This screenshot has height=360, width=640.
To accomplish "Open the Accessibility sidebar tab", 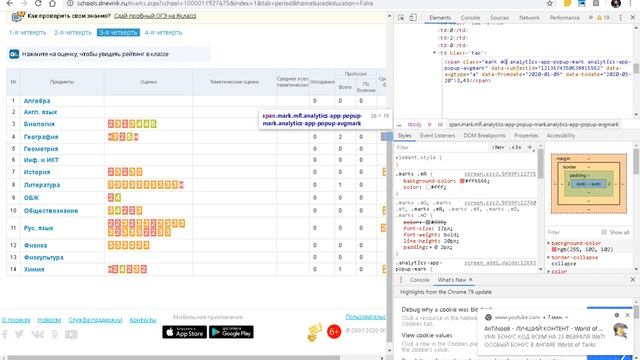I will coord(561,136).
